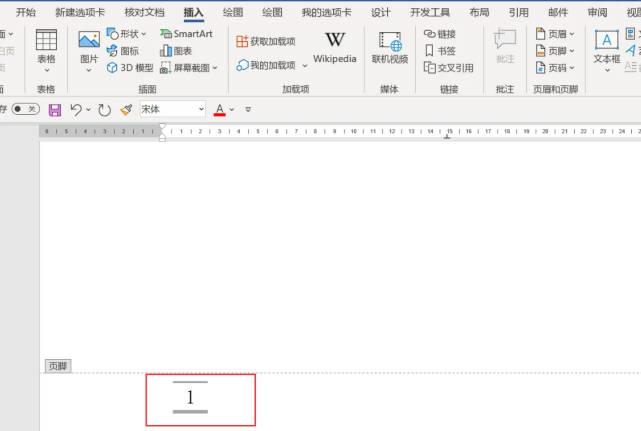Switch to the 审阅 tab
641x431 pixels.
pyautogui.click(x=597, y=12)
